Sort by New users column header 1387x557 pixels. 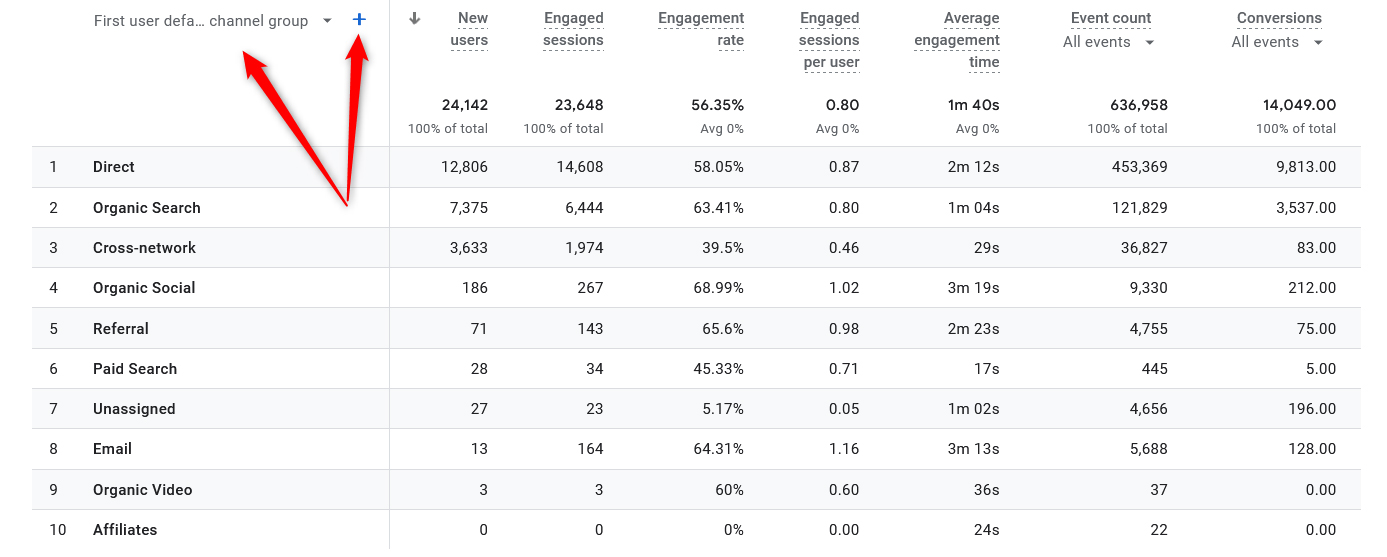point(469,29)
